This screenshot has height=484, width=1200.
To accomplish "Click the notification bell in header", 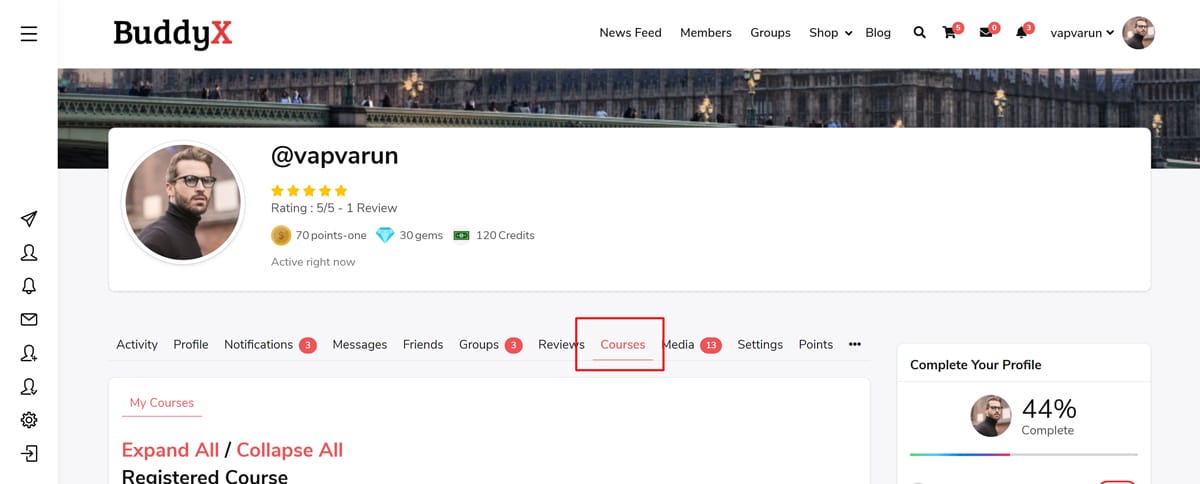I will (1021, 33).
